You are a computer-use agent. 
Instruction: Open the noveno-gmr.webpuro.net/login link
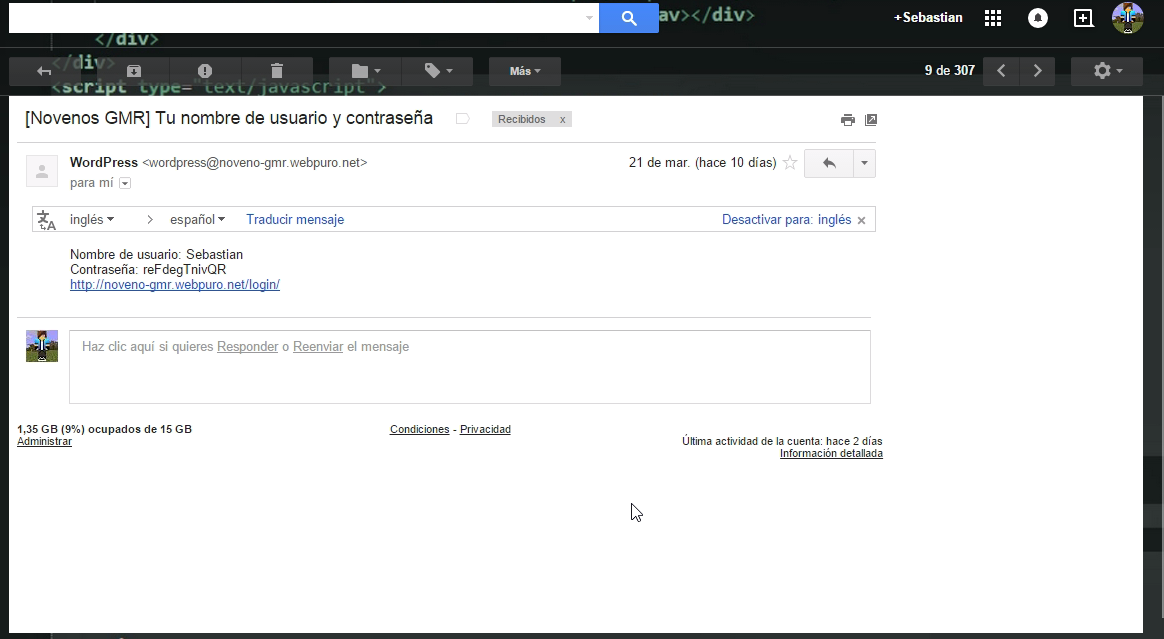pyautogui.click(x=174, y=284)
